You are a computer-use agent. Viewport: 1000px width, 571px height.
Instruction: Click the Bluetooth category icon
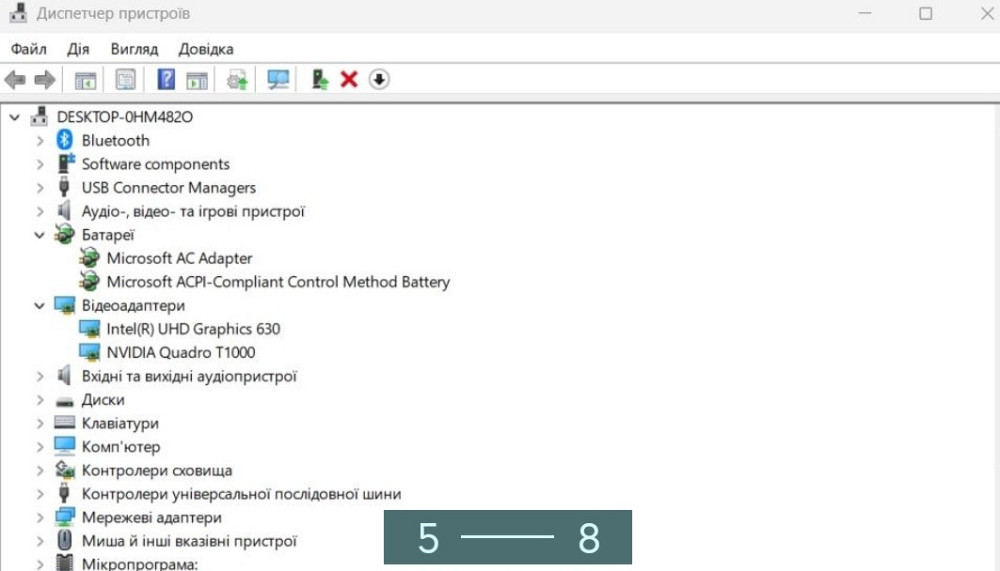click(64, 140)
